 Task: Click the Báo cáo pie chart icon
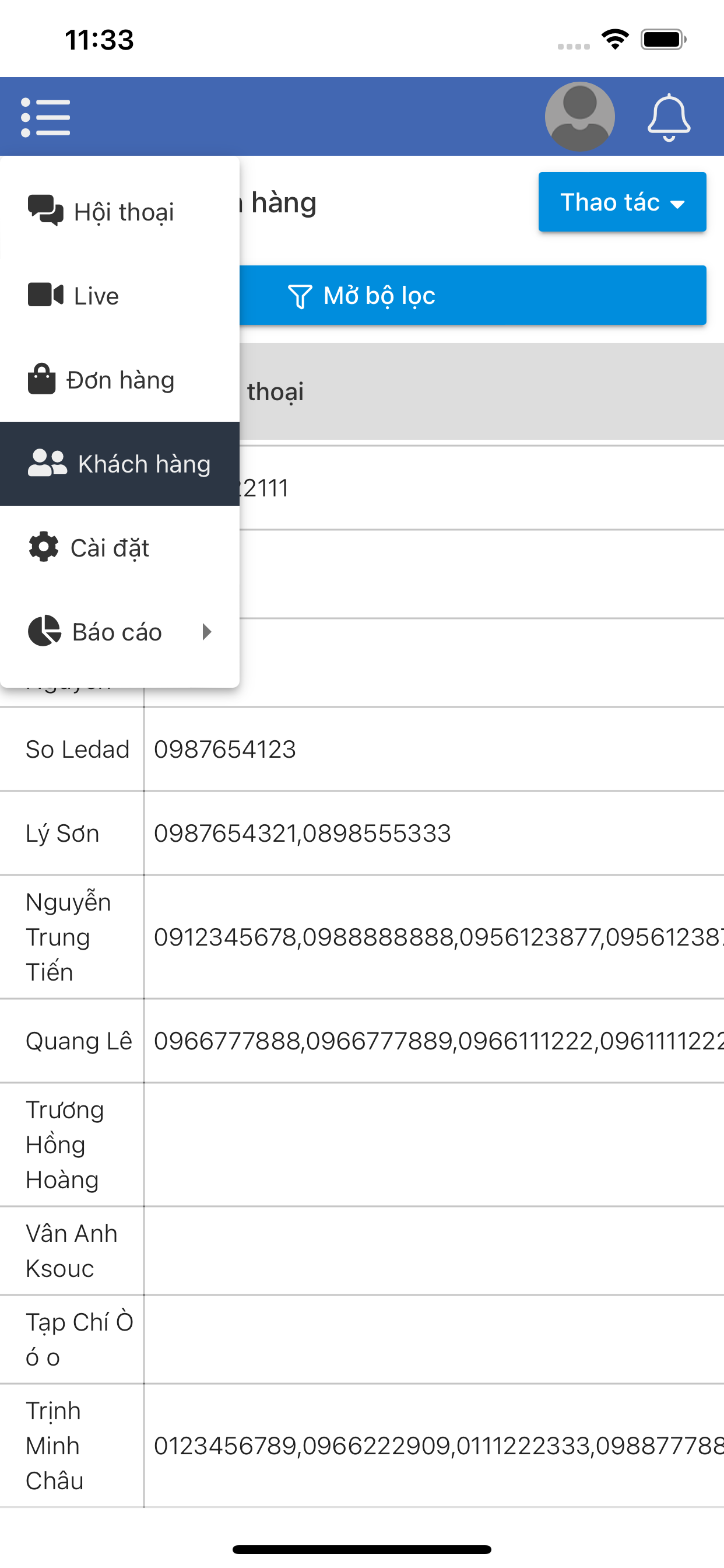tap(44, 631)
